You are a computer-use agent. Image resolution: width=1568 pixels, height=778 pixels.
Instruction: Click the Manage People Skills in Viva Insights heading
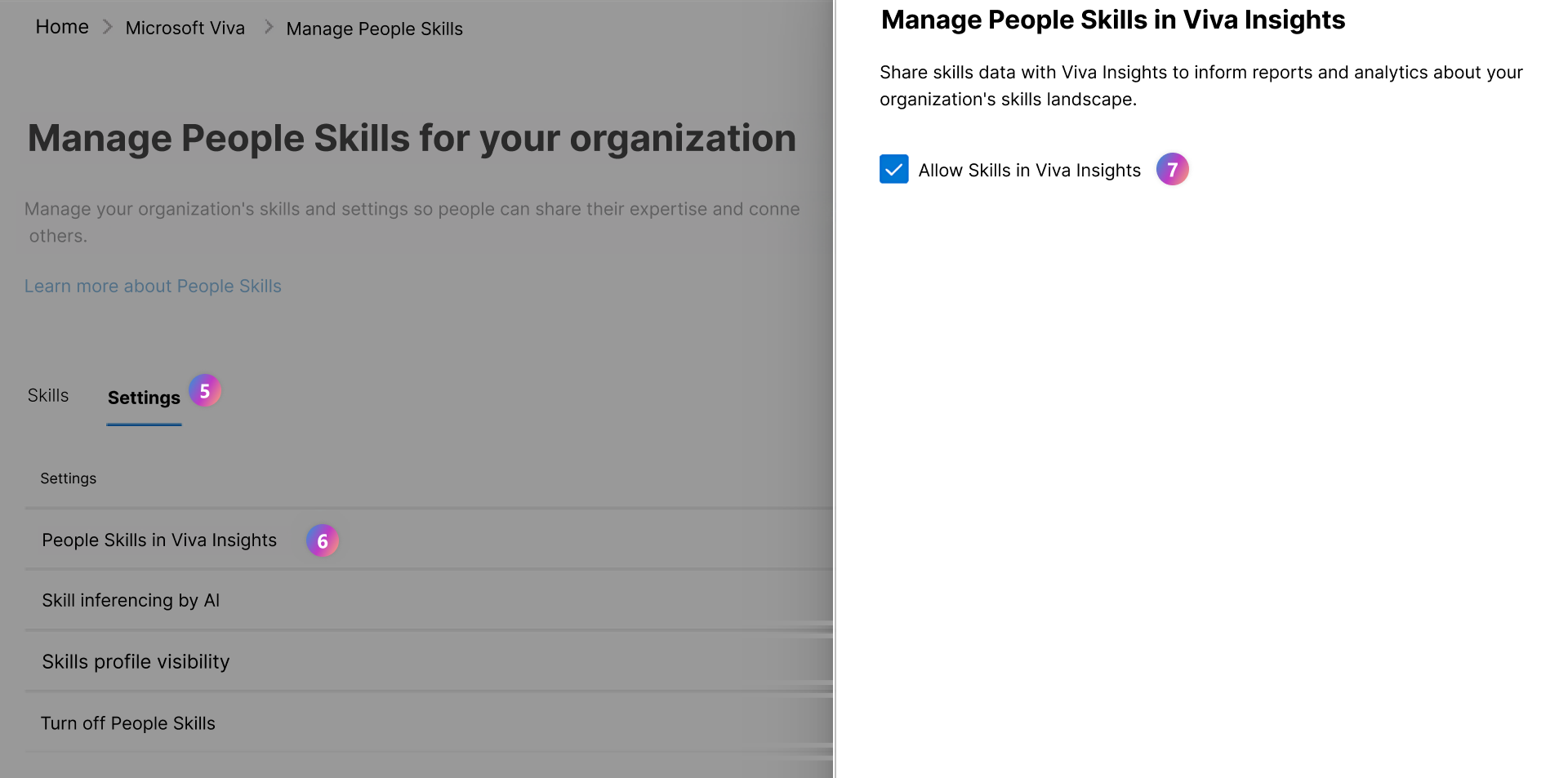(1111, 20)
